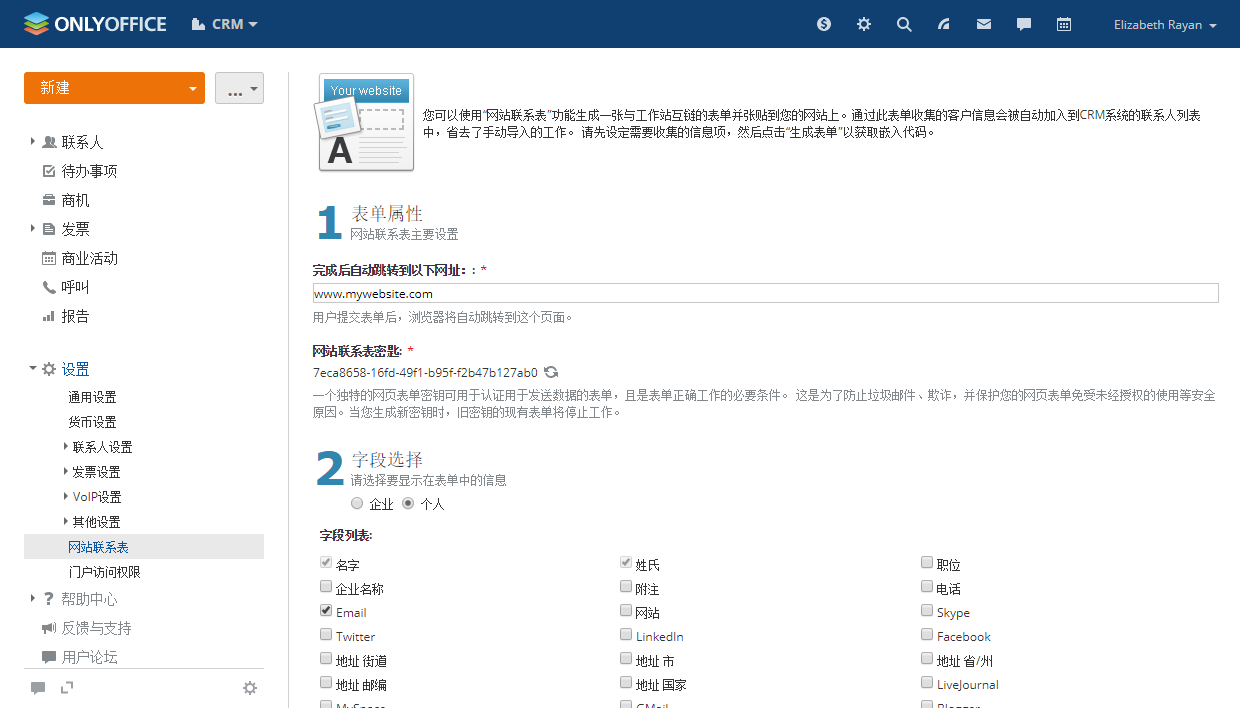Click the redirect URL input field

[x=765, y=293]
